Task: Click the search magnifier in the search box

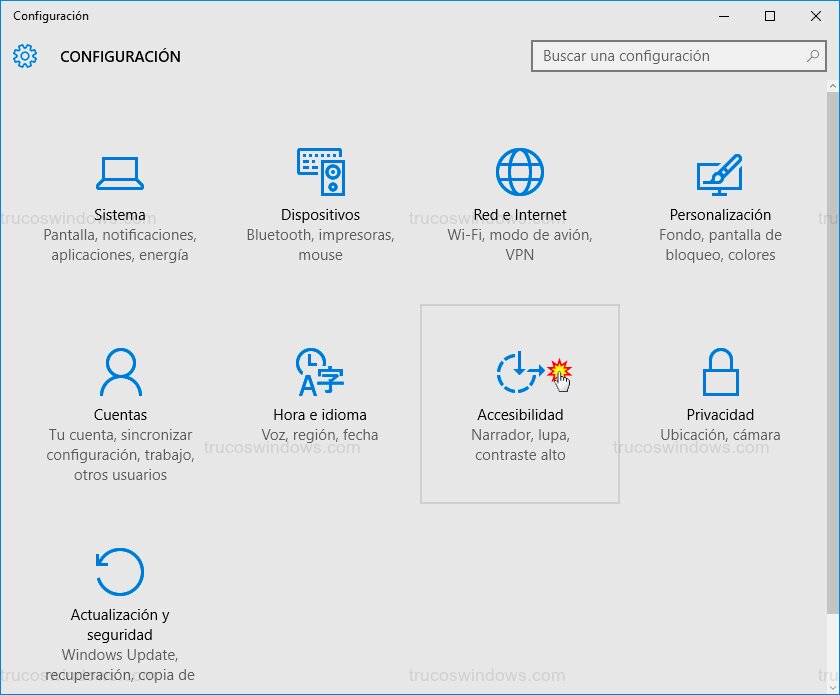Action: click(x=812, y=57)
